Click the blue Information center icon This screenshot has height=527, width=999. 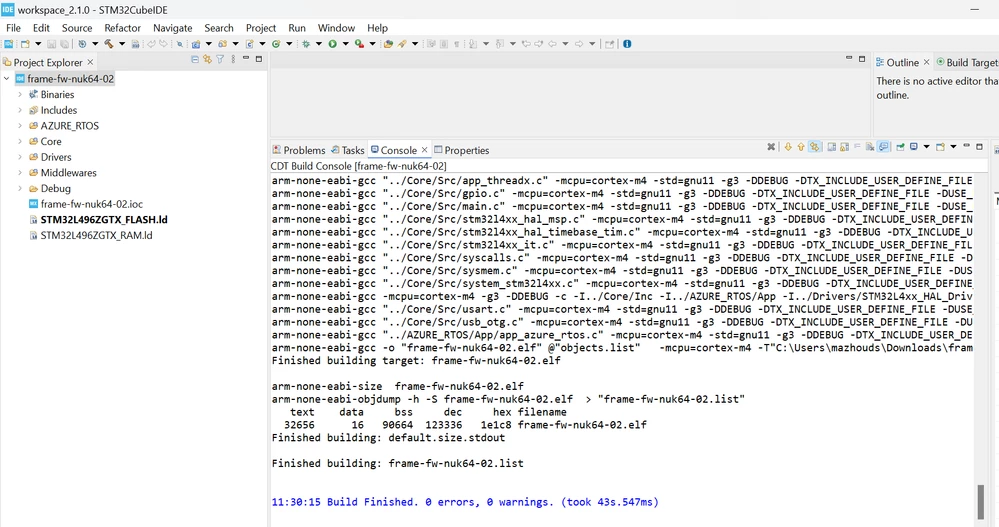coord(627,44)
